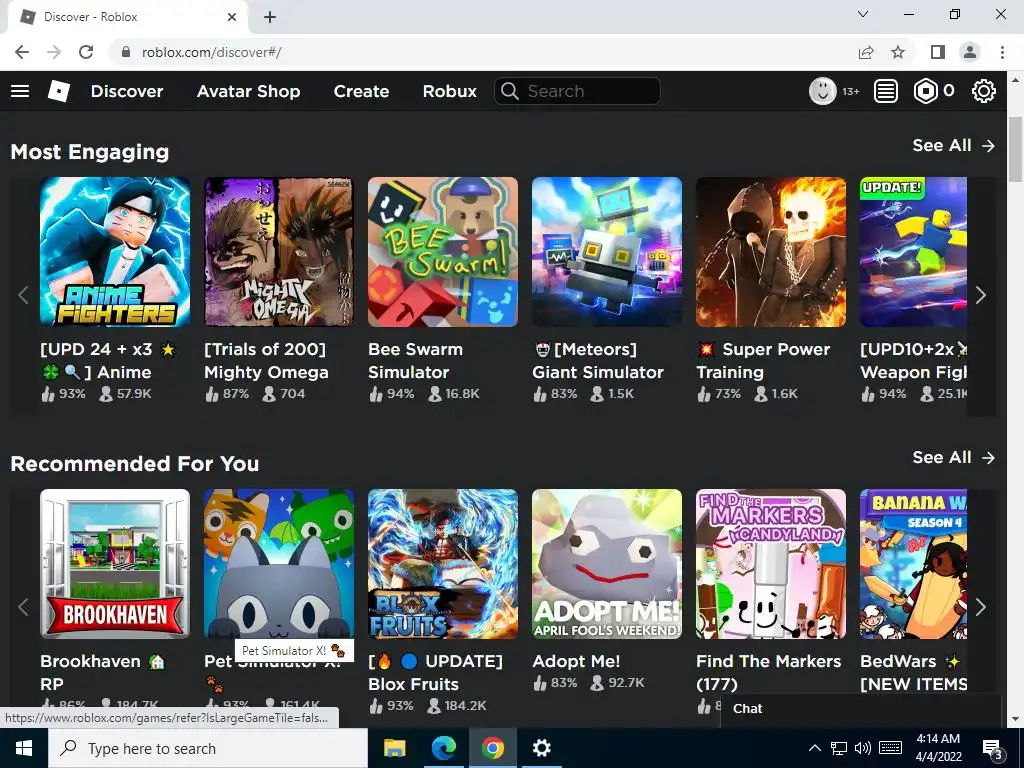Screen dimensions: 1024x768
Task: Open the Find The Markers thumbnail
Action: pos(771,564)
